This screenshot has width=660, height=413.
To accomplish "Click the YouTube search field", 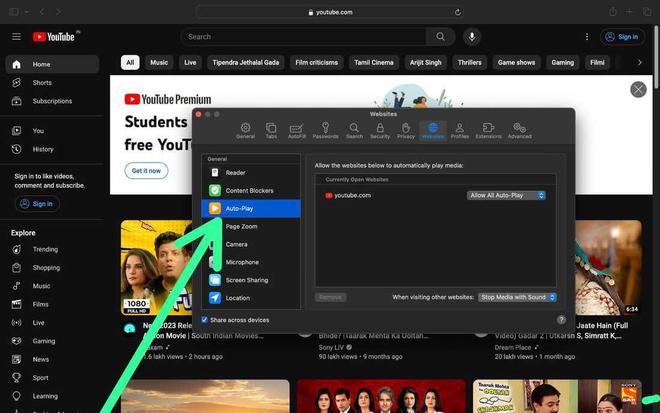I will (303, 37).
